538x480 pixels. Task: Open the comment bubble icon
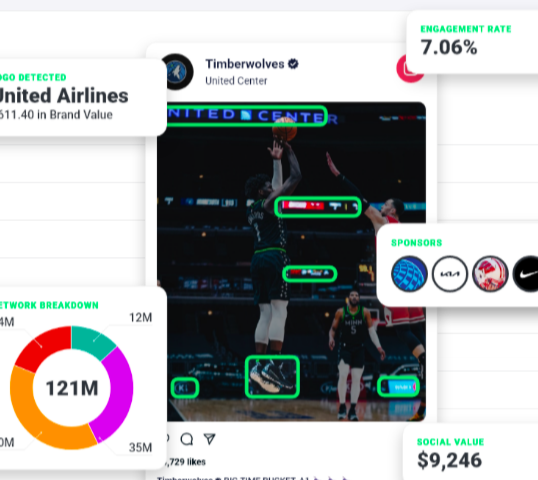pos(187,439)
